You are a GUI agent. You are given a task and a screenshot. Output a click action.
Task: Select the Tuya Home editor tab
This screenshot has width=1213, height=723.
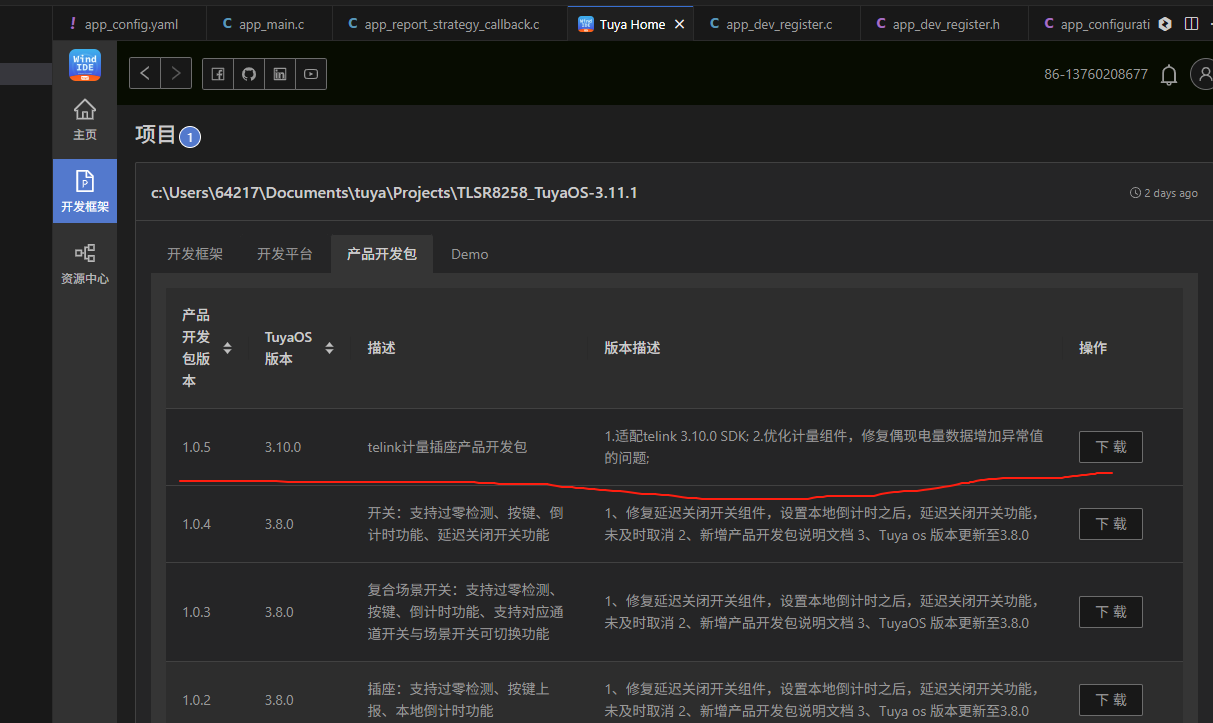coord(630,24)
